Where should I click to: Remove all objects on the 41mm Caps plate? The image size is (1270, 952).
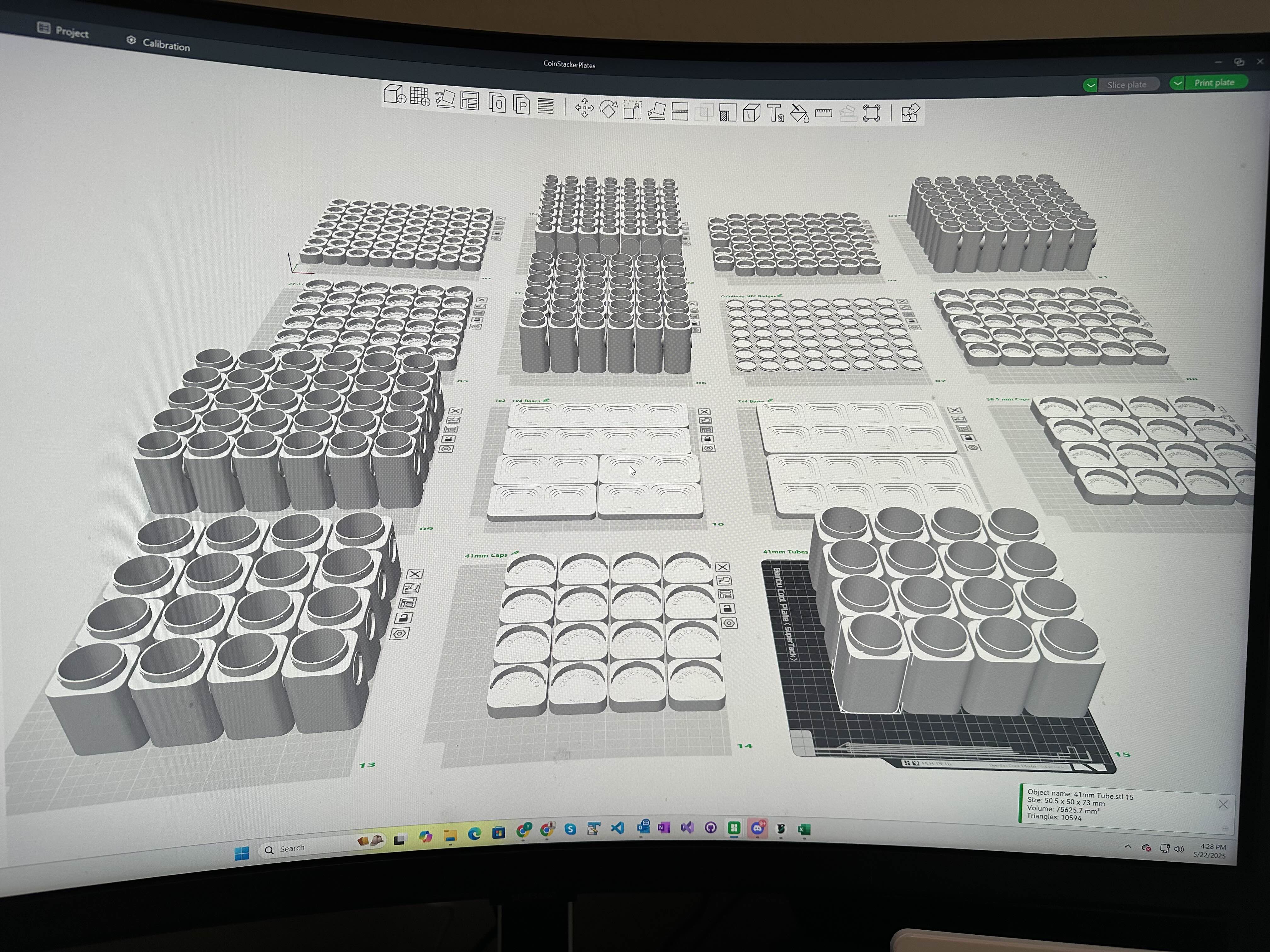722,567
